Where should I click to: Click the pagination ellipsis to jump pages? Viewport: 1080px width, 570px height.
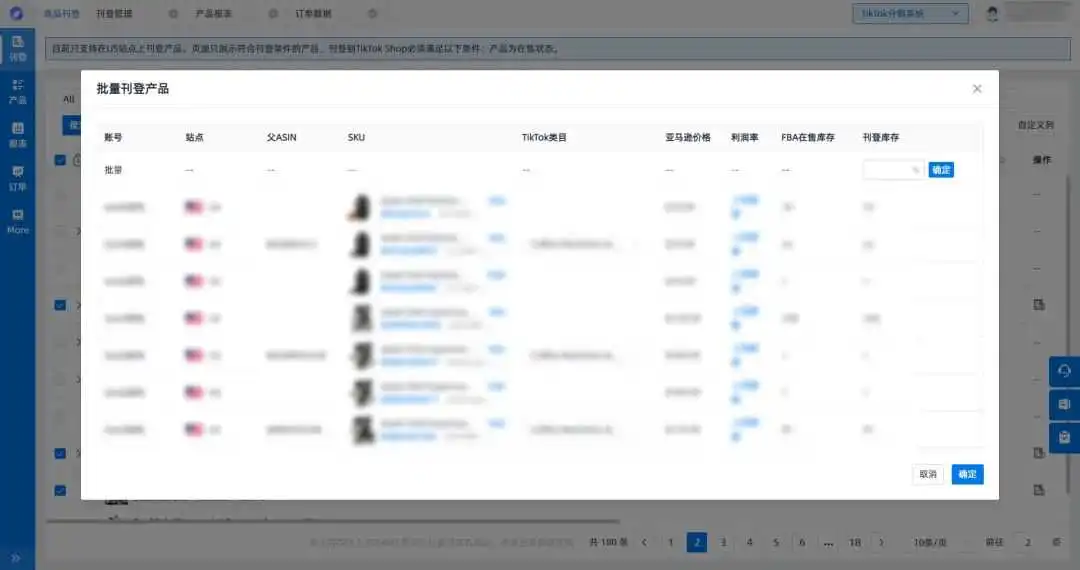pos(829,542)
